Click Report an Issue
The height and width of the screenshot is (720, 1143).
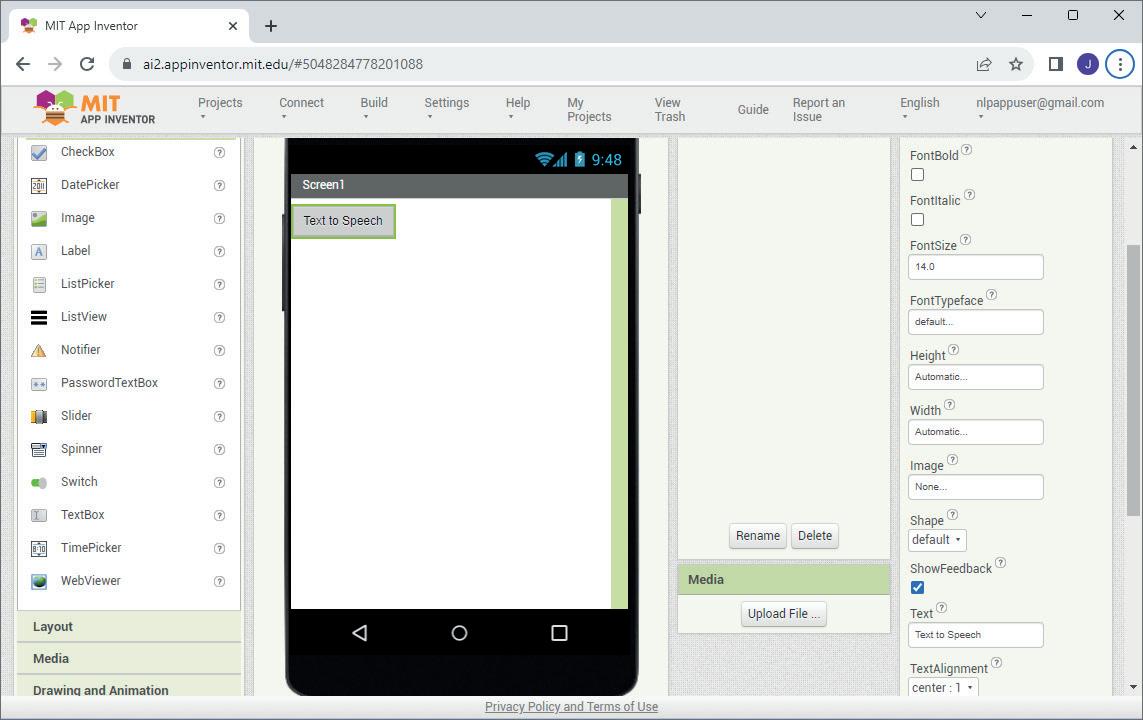pos(819,109)
